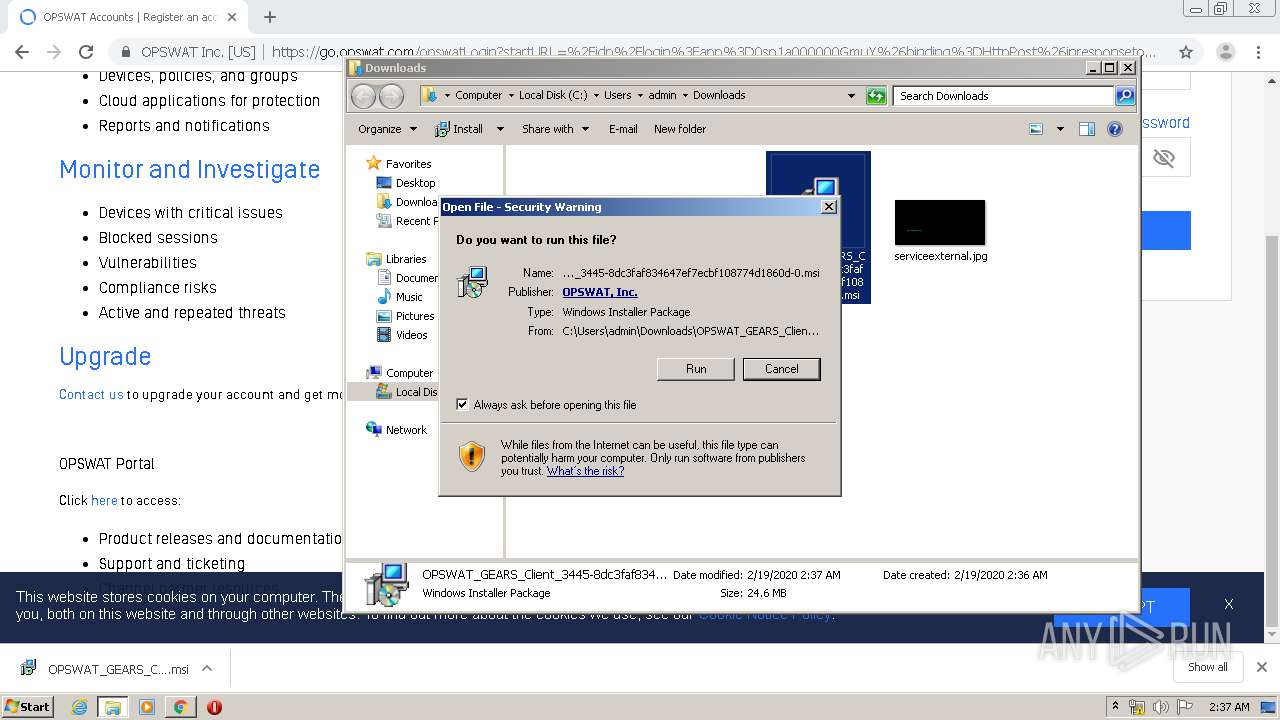Viewport: 1280px width, 720px height.
Task: Select Libraries in navigation pane
Action: [397, 259]
